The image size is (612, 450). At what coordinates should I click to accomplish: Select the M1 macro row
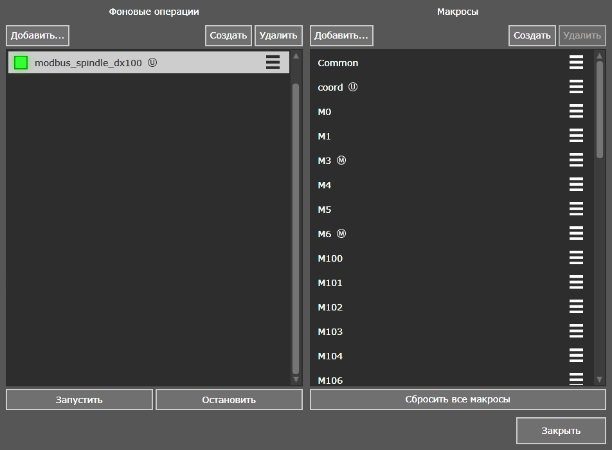452,136
